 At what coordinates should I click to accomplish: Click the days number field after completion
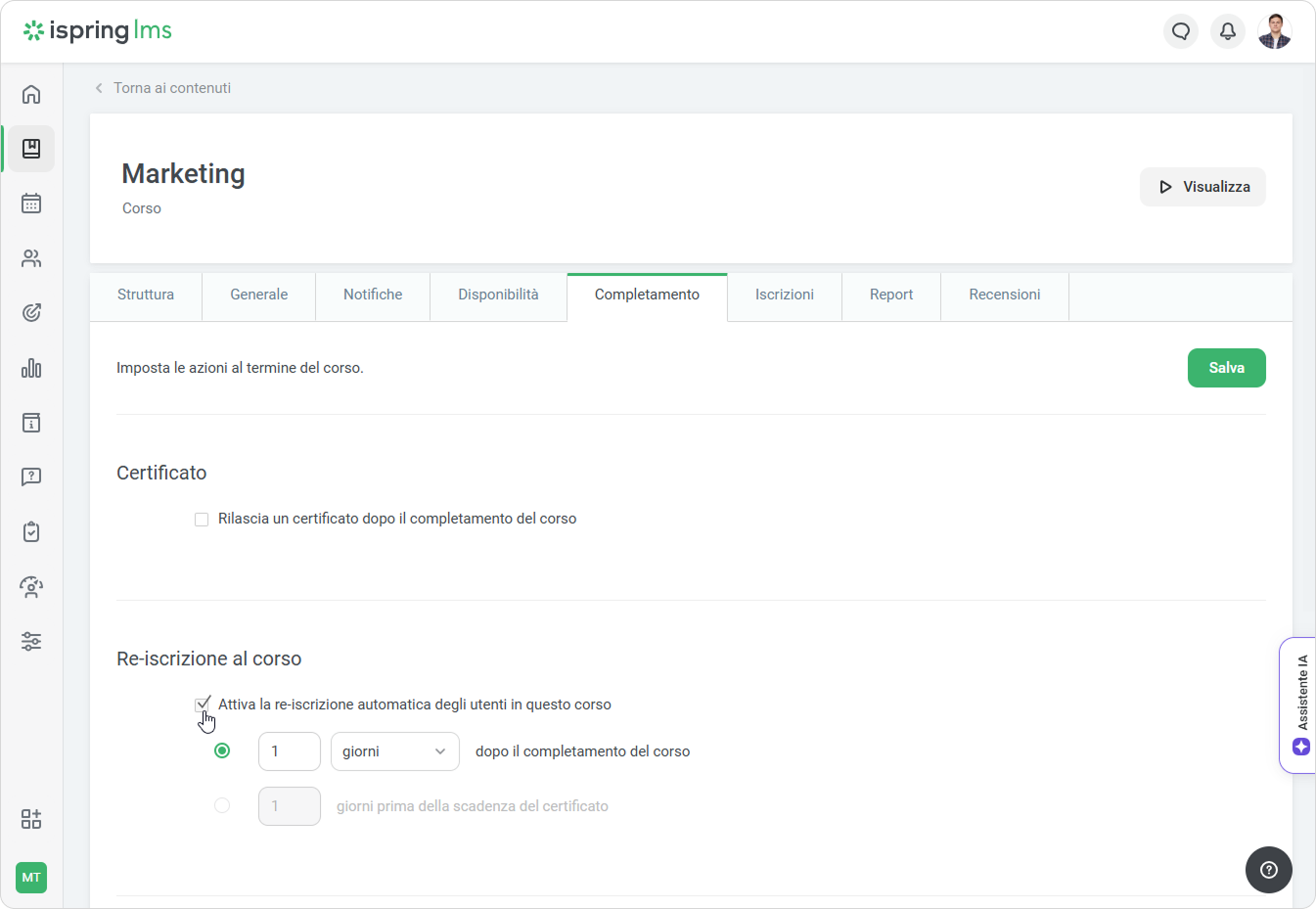289,751
